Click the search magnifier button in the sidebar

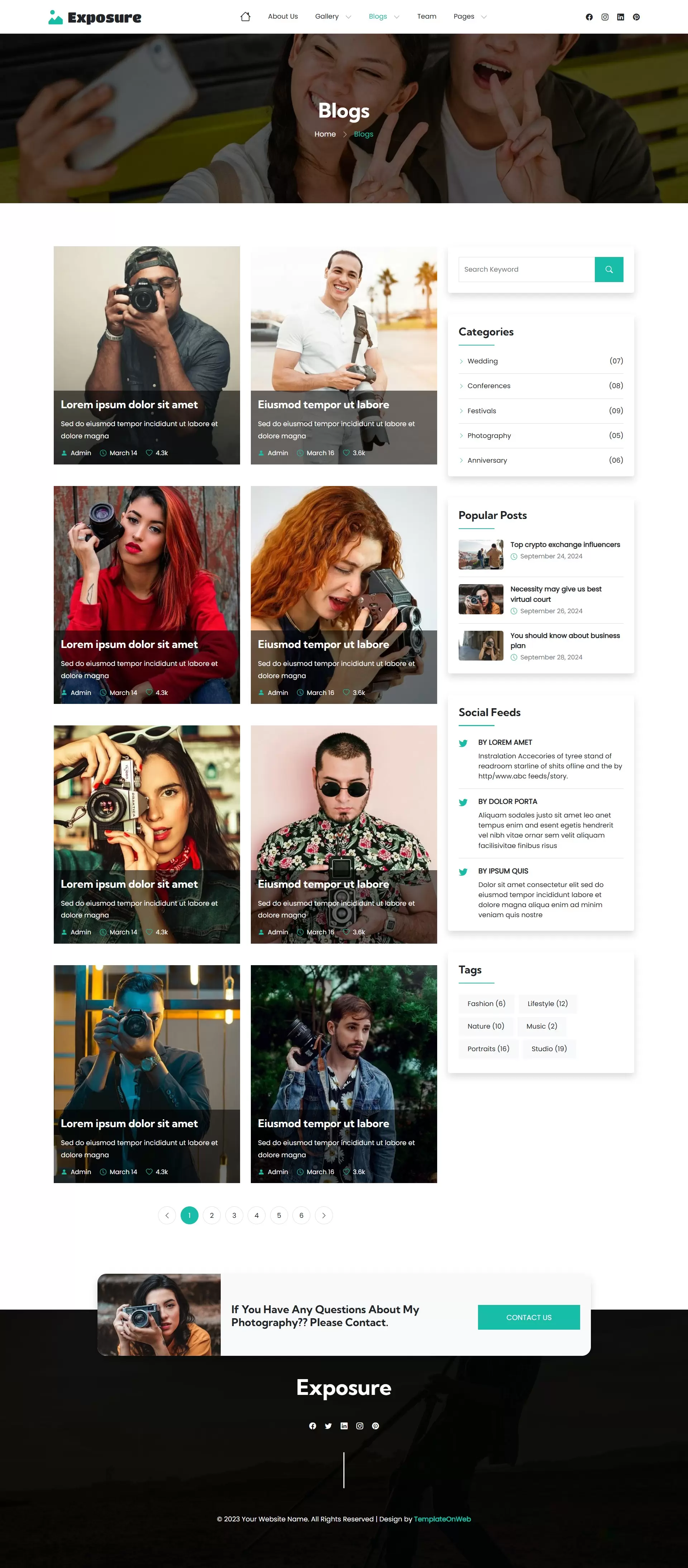click(x=609, y=269)
